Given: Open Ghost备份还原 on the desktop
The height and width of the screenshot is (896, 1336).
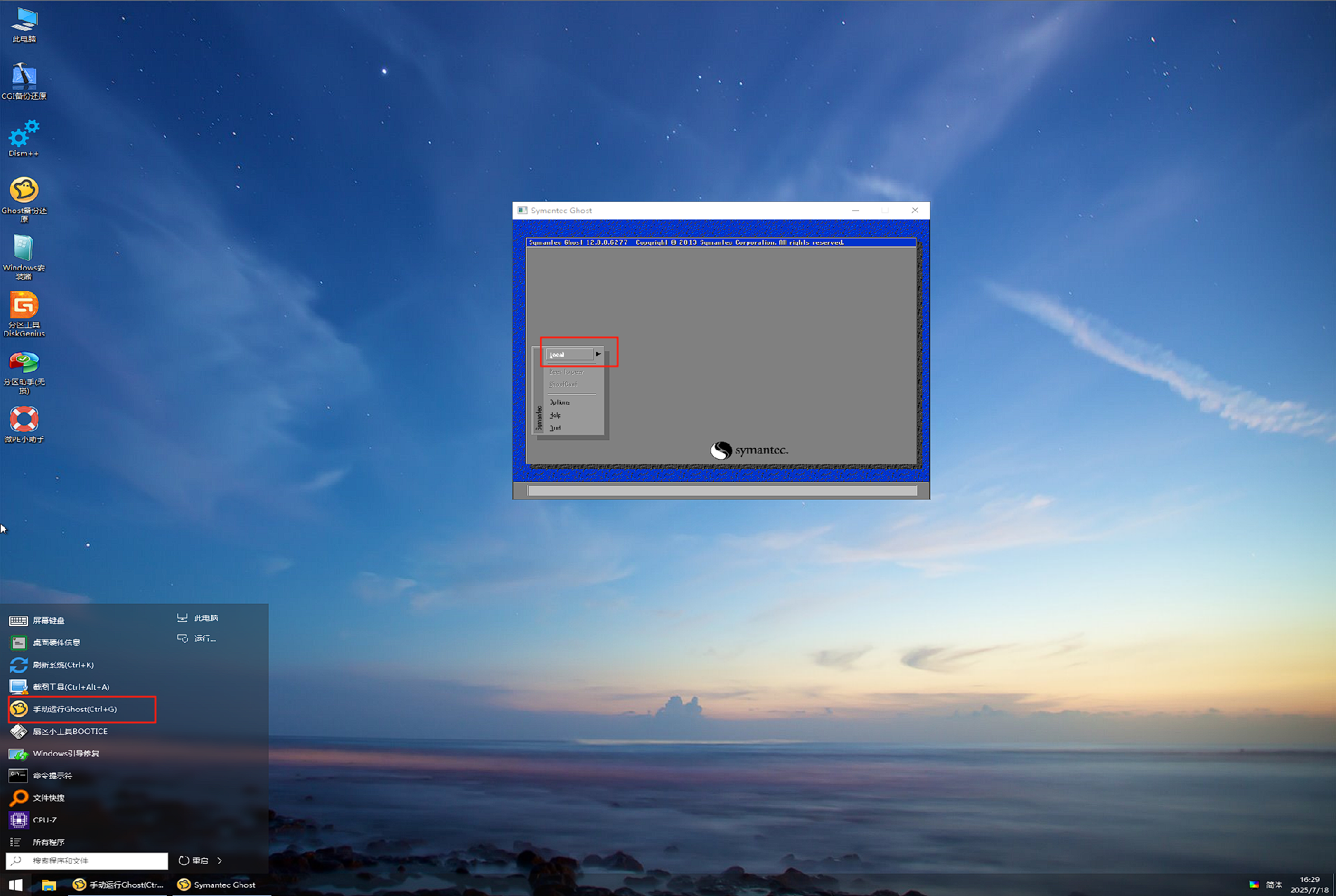Looking at the screenshot, I should 24,195.
